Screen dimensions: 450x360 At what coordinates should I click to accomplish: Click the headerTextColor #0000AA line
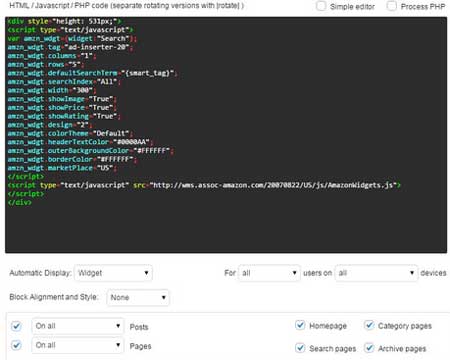click(80, 142)
